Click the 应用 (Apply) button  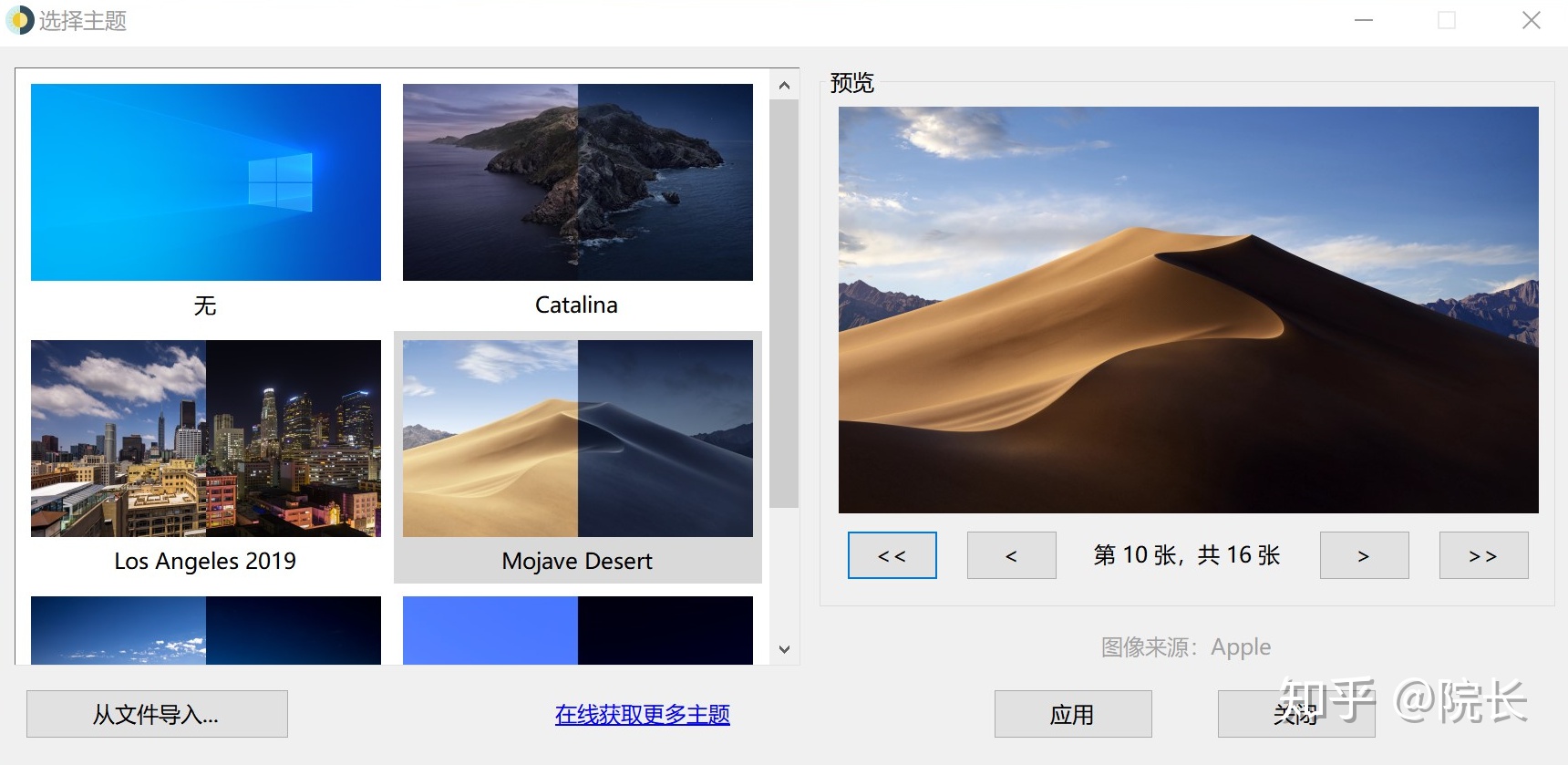coord(1072,714)
